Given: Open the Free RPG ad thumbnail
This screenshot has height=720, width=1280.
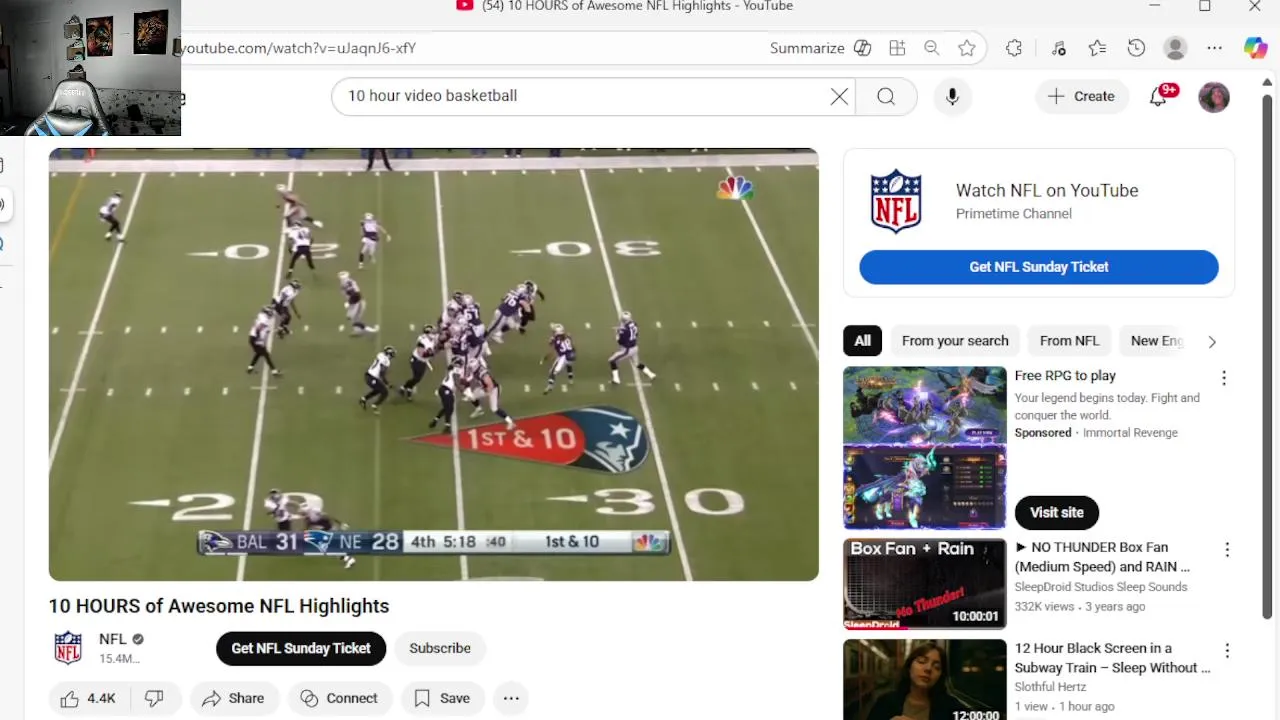Looking at the screenshot, I should (x=925, y=448).
